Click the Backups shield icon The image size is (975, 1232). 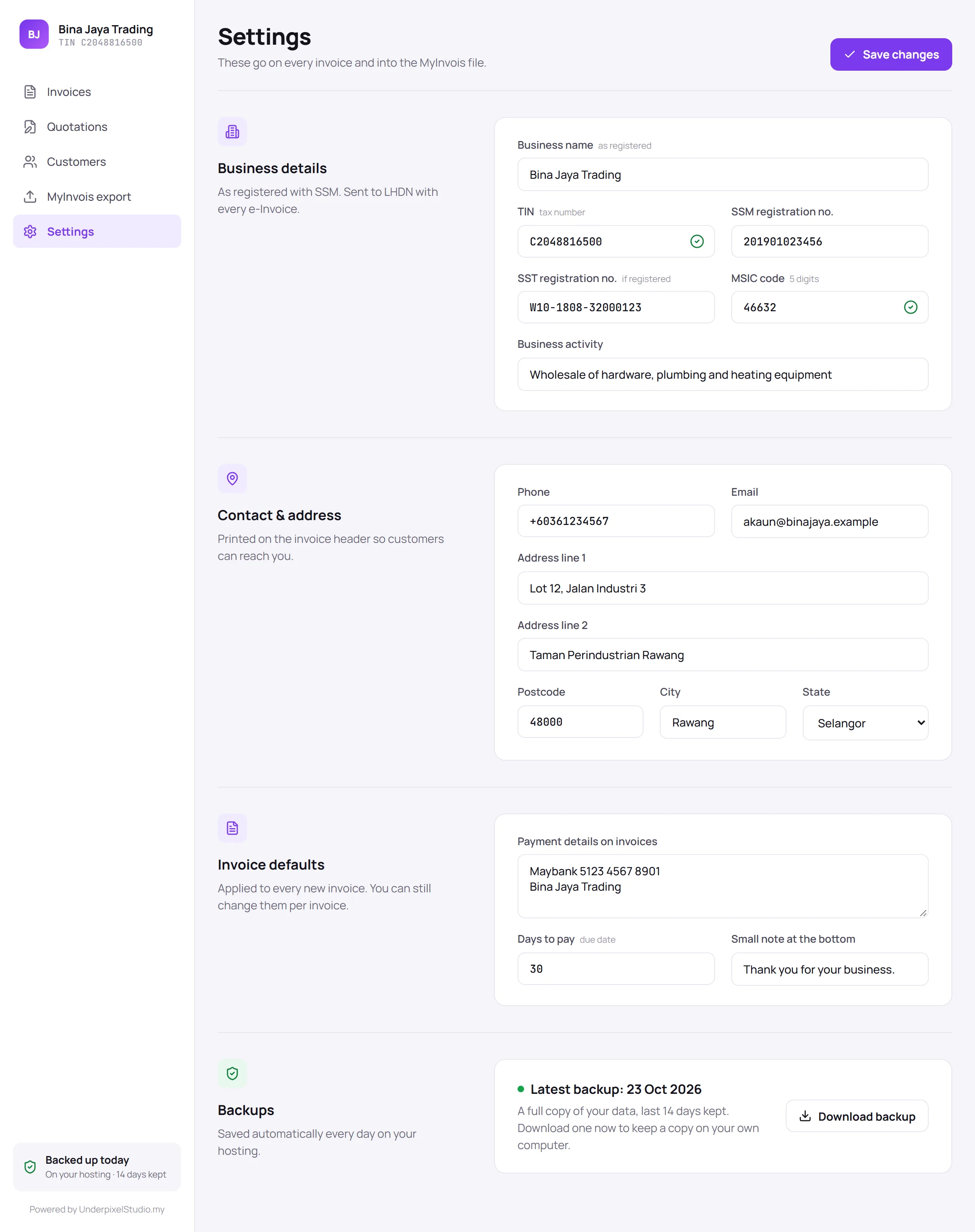pos(232,1073)
